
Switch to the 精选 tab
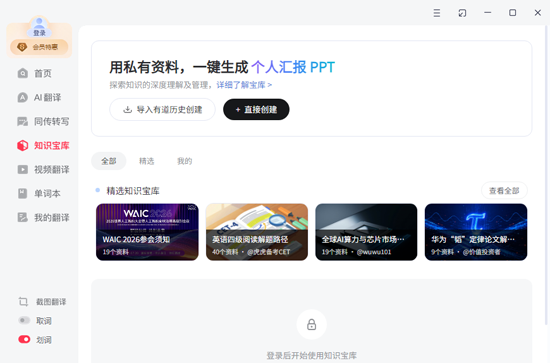[147, 161]
